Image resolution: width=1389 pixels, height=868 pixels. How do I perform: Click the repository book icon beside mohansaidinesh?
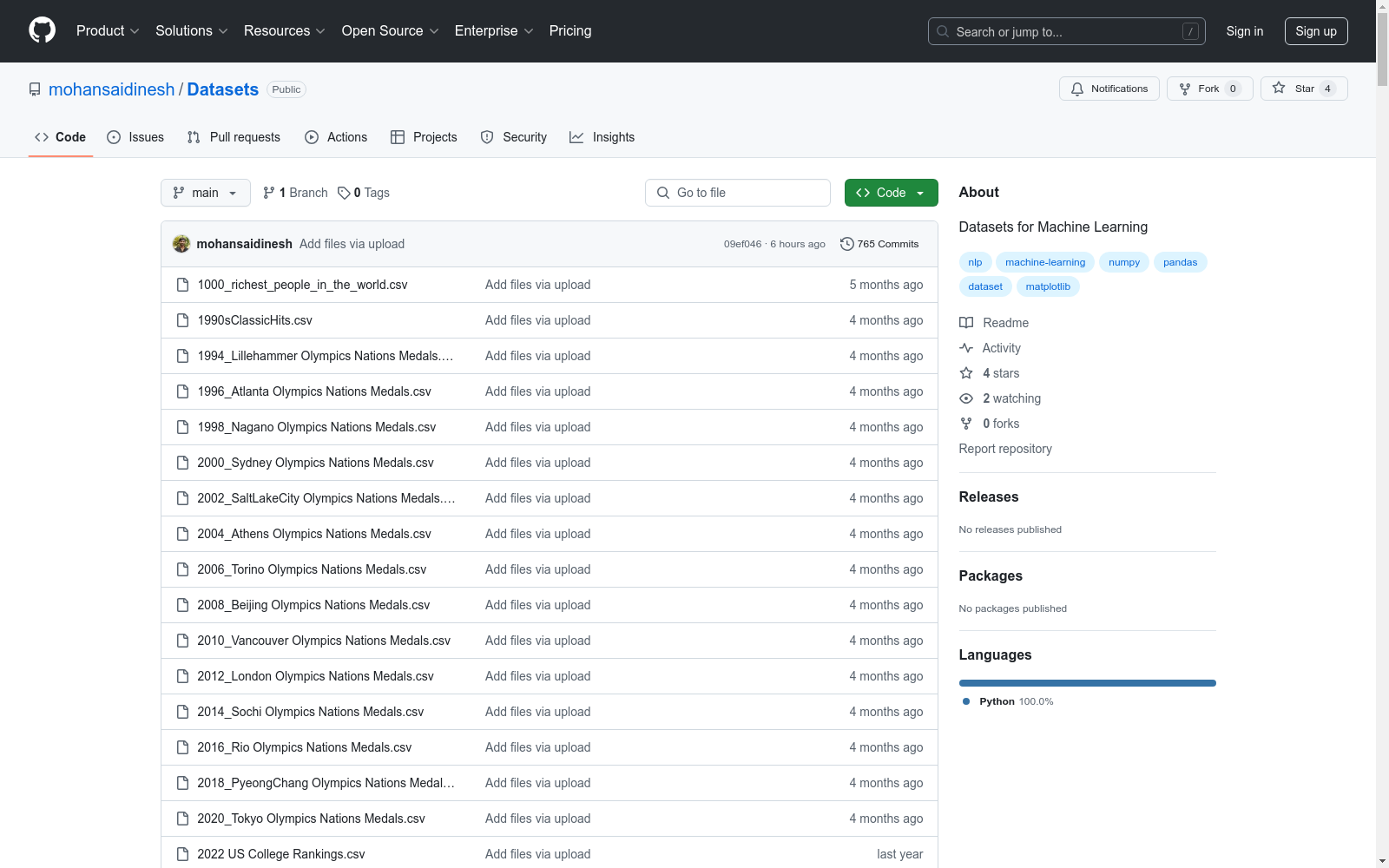coord(35,89)
